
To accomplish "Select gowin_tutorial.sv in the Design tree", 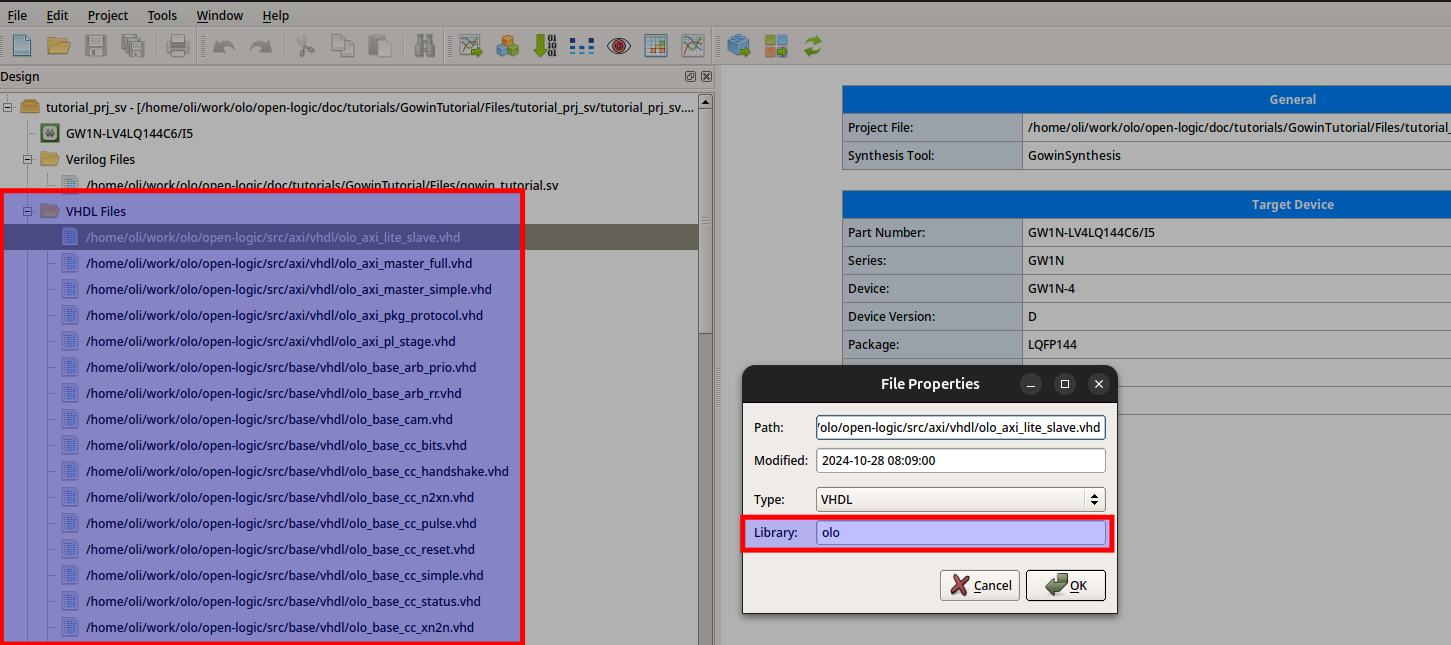I will 322,185.
